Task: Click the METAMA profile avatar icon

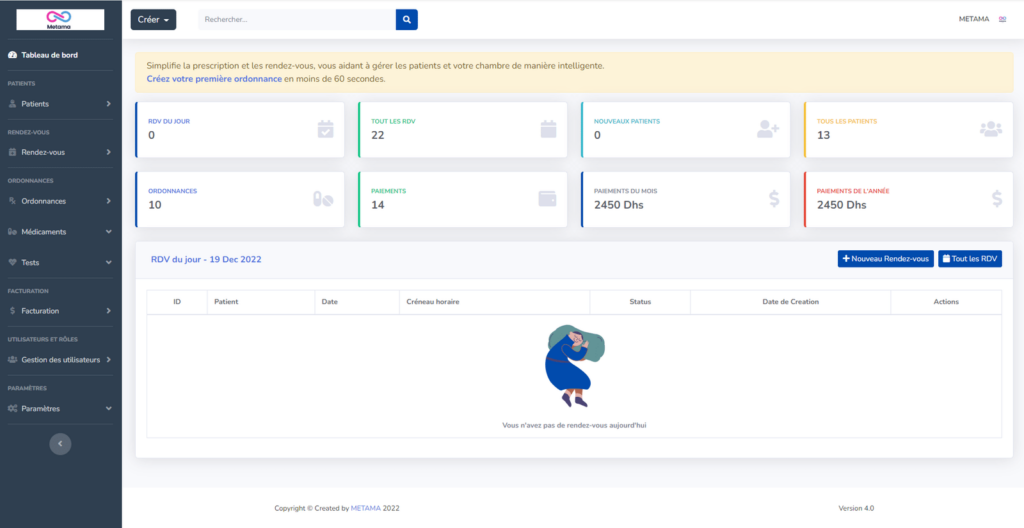Action: tap(1002, 20)
